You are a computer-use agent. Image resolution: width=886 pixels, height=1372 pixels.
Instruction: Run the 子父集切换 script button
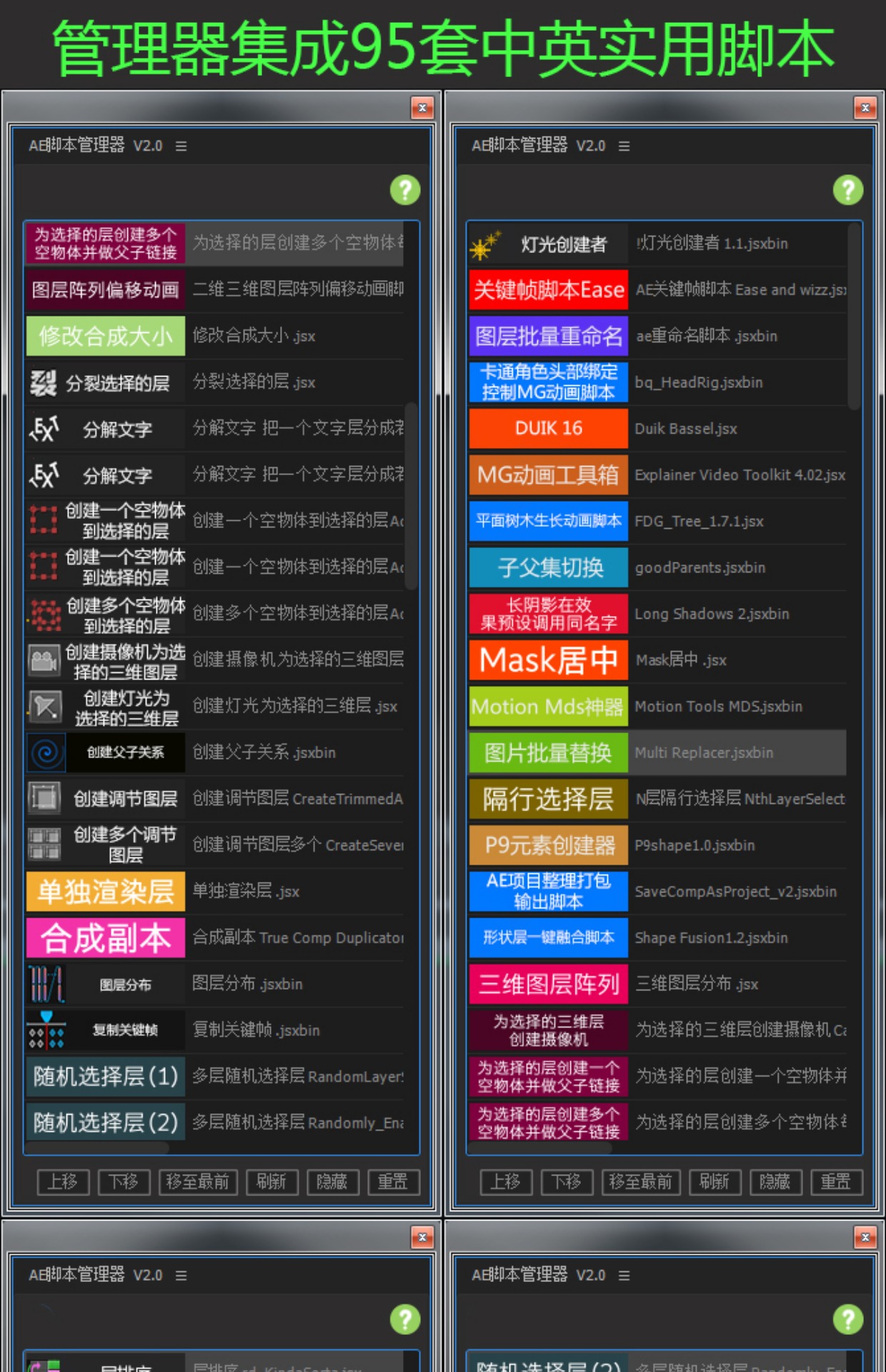click(x=549, y=567)
